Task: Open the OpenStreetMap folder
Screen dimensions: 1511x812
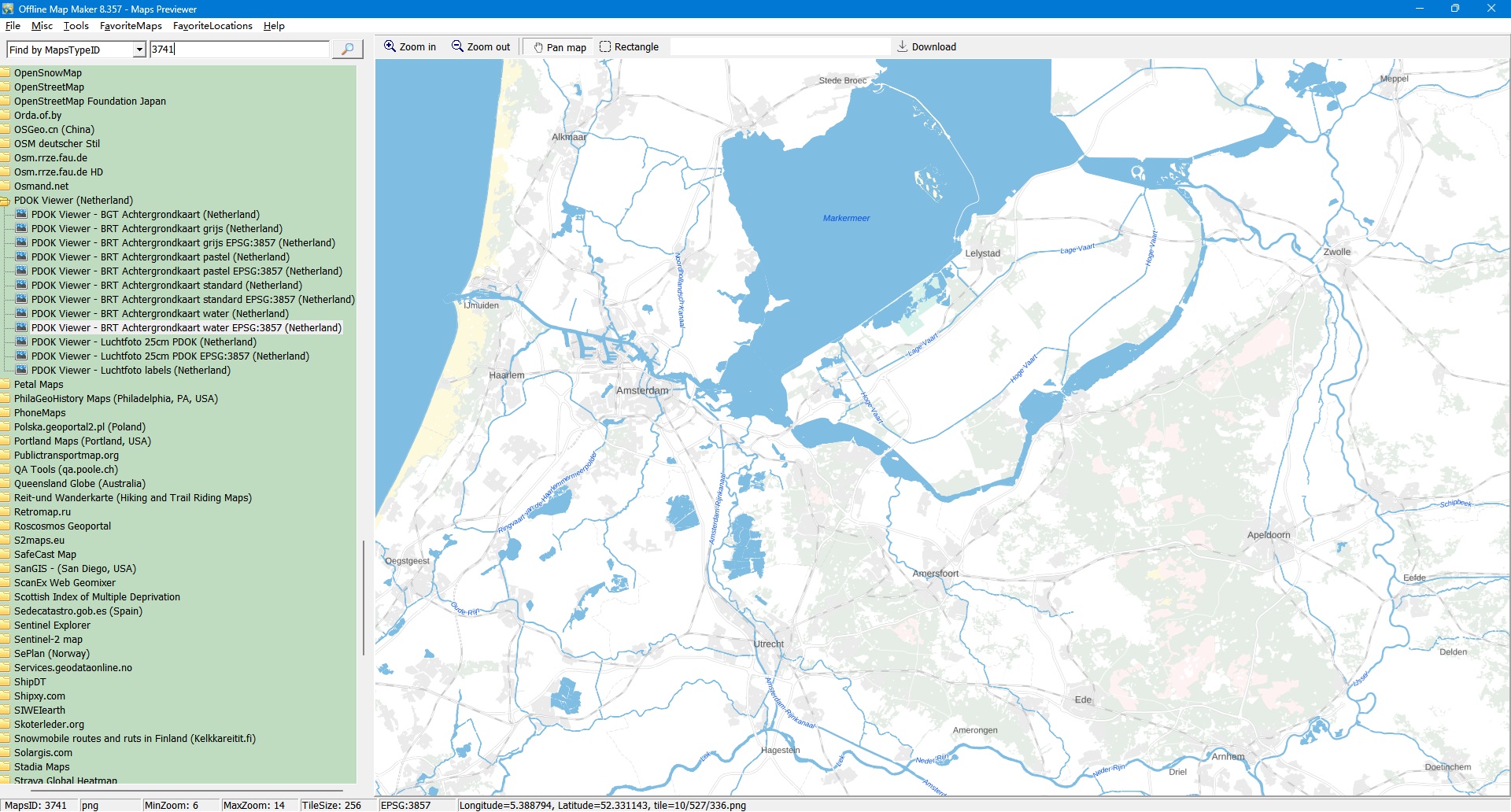Action: pyautogui.click(x=49, y=87)
